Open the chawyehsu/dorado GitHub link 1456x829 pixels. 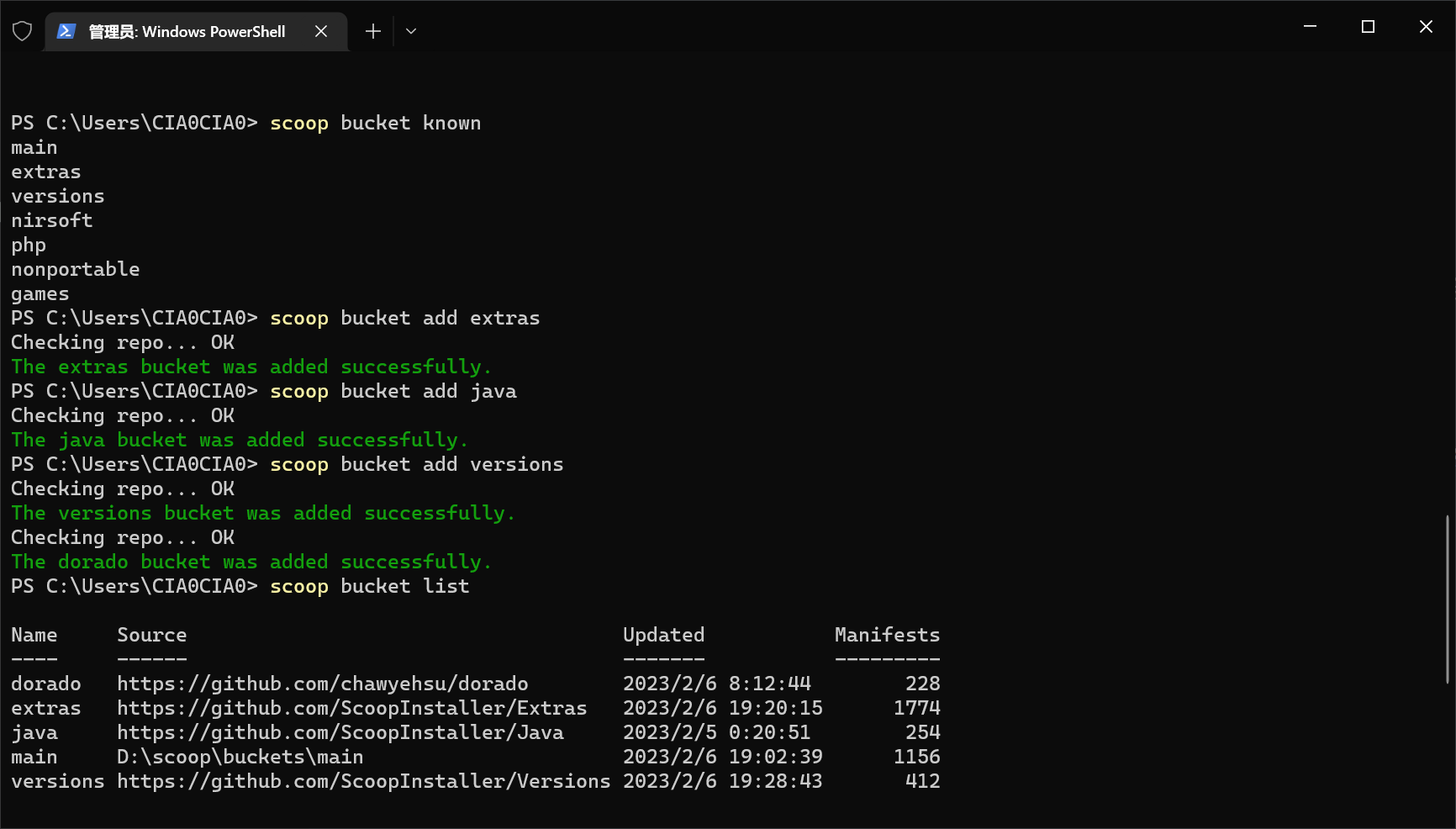click(x=323, y=684)
